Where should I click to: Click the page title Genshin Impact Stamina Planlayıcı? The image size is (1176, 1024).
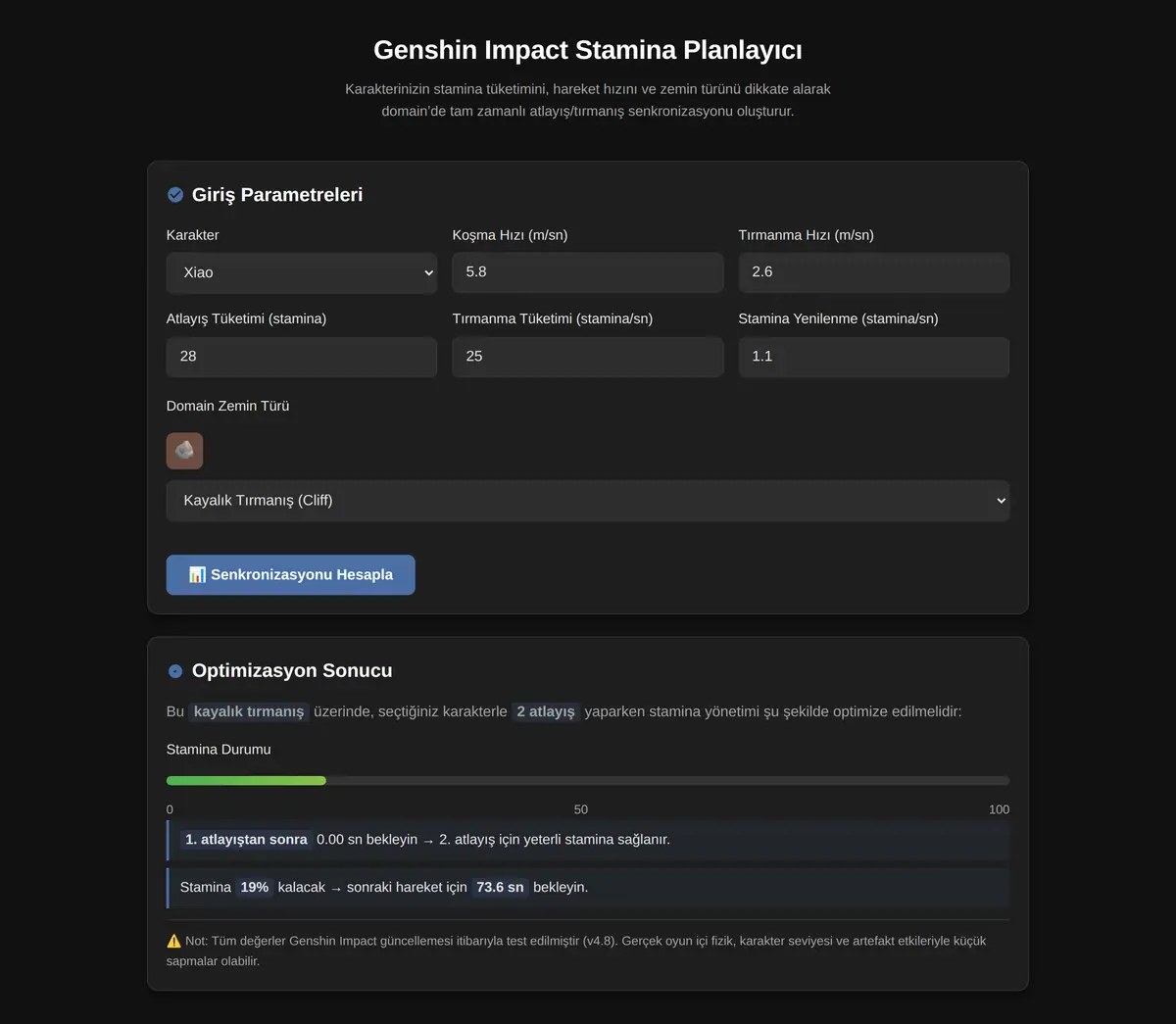(x=588, y=50)
